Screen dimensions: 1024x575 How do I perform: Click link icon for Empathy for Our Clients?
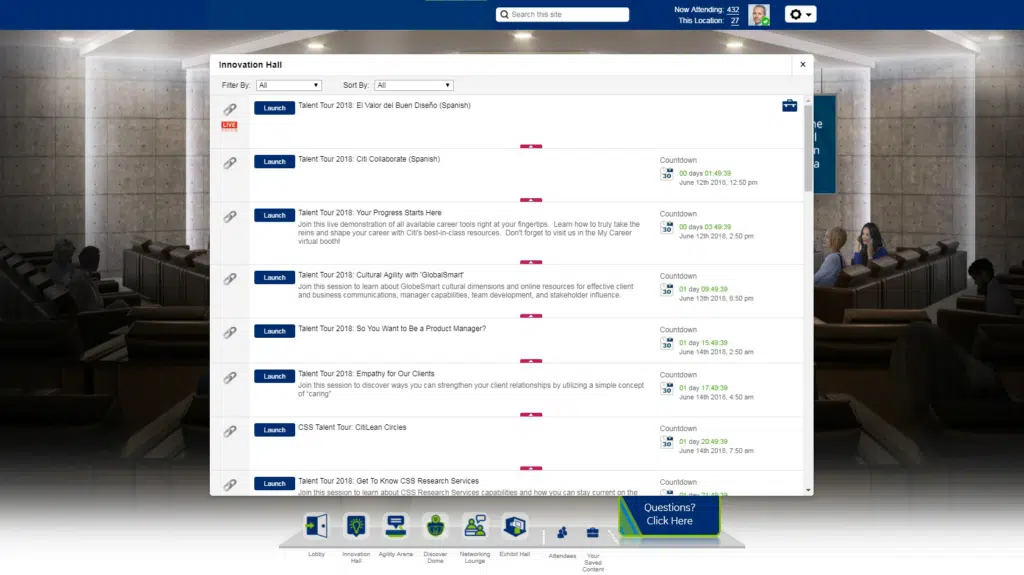[x=230, y=378]
